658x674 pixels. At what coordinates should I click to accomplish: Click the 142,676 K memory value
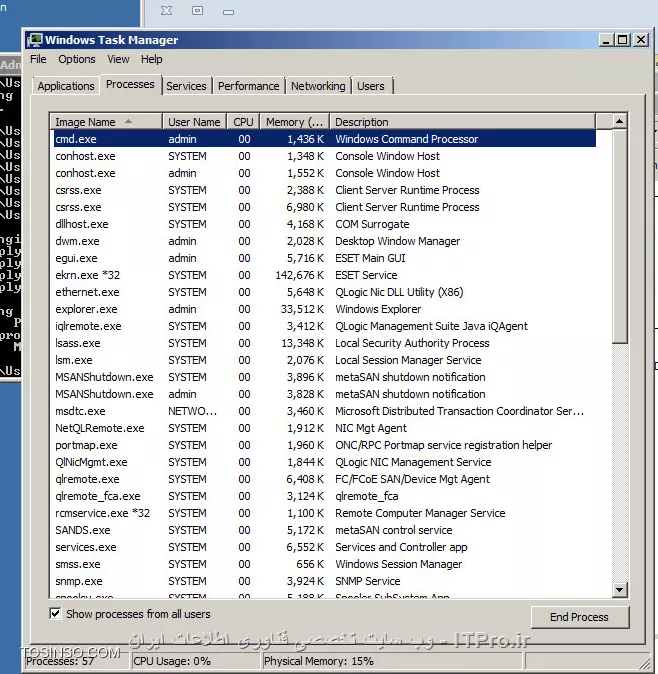pyautogui.click(x=300, y=275)
